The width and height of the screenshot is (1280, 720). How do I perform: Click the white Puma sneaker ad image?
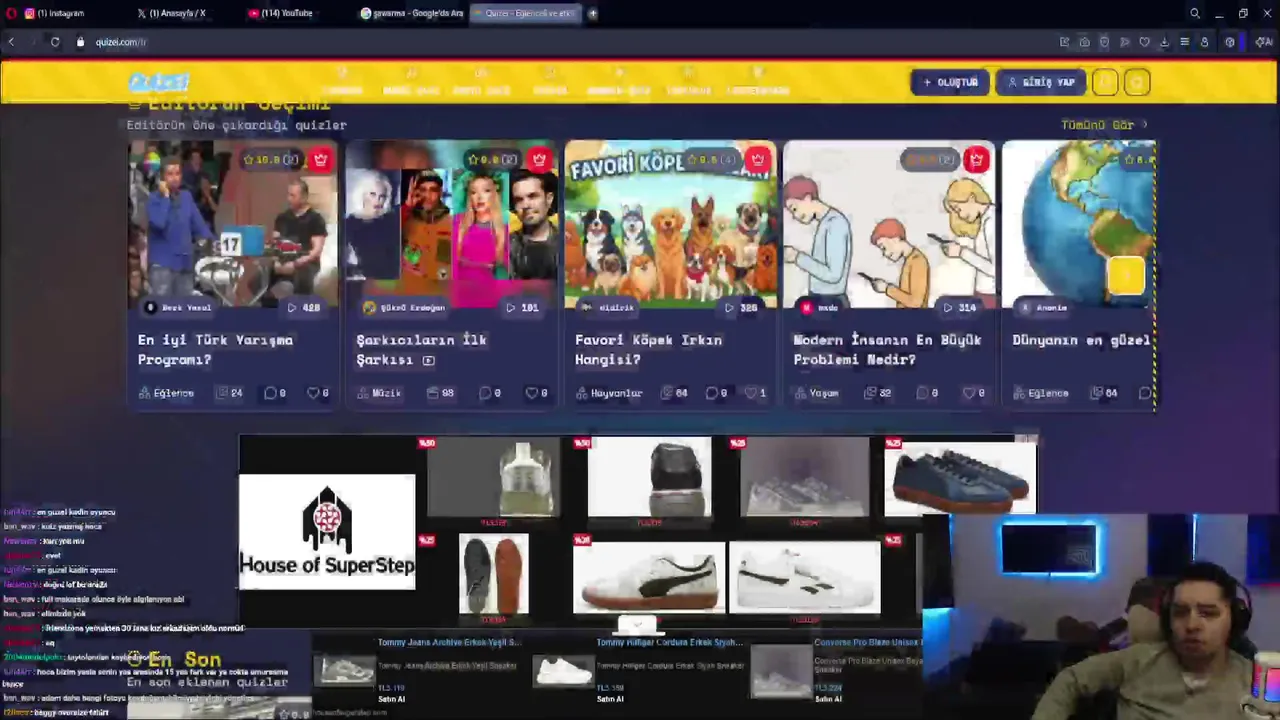[649, 577]
